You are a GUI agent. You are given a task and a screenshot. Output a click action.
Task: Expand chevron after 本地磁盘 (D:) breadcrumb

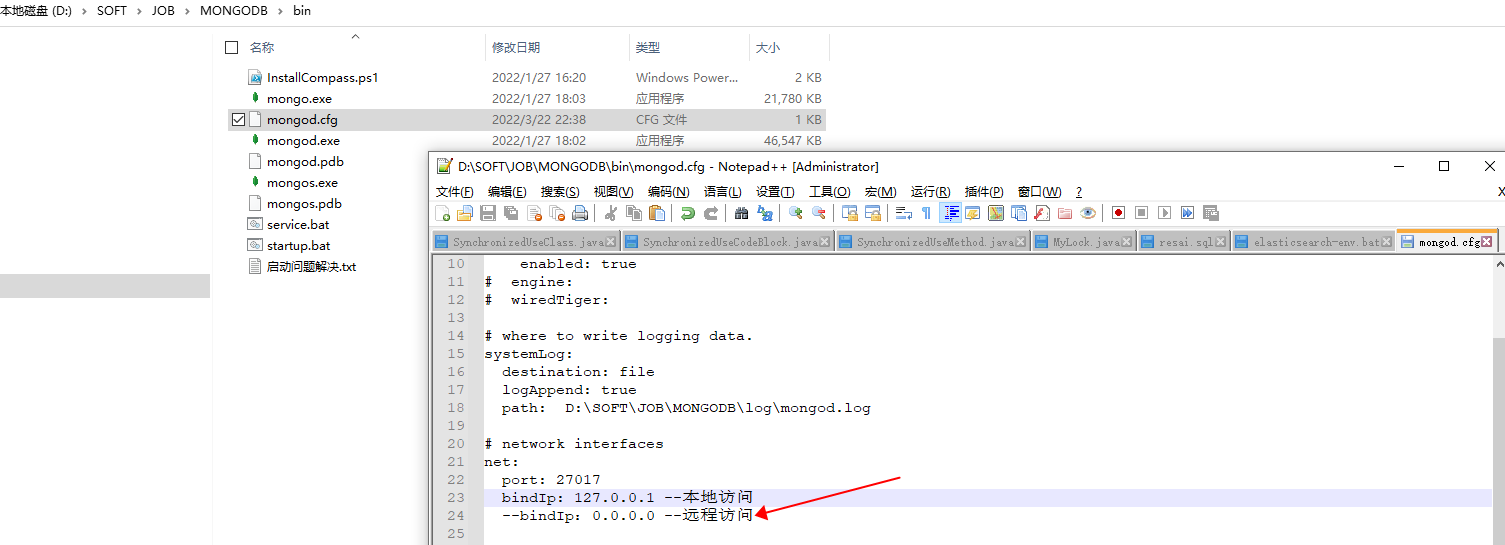84,12
